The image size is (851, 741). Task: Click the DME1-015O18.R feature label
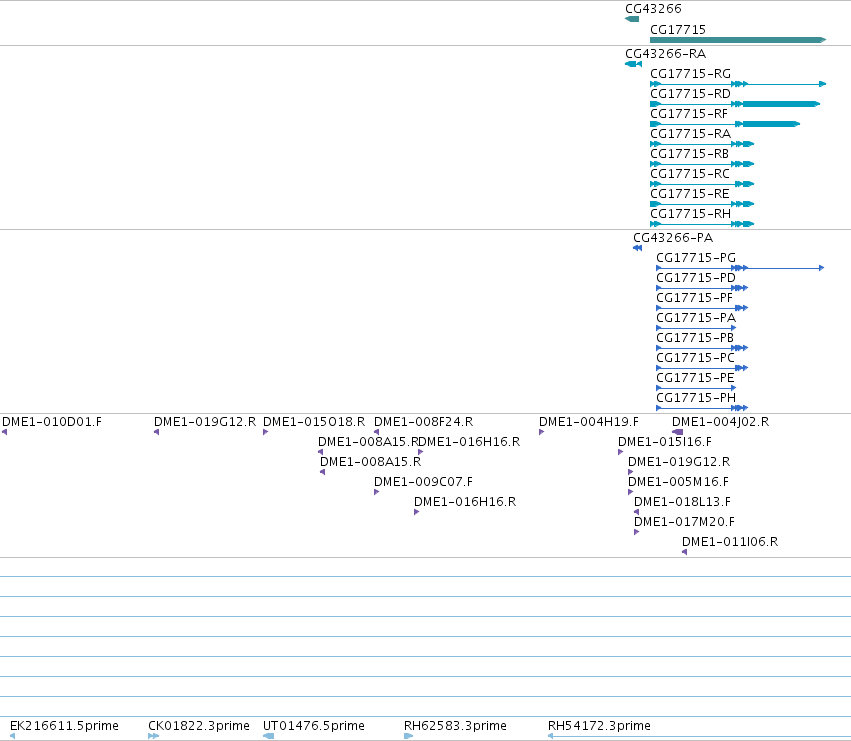click(314, 422)
